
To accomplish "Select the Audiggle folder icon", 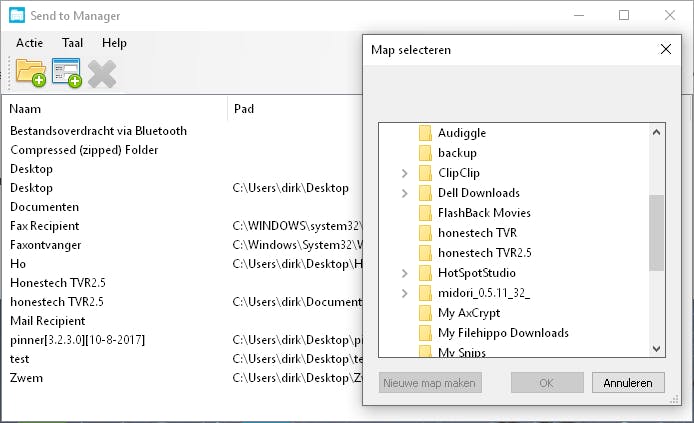I will 424,133.
